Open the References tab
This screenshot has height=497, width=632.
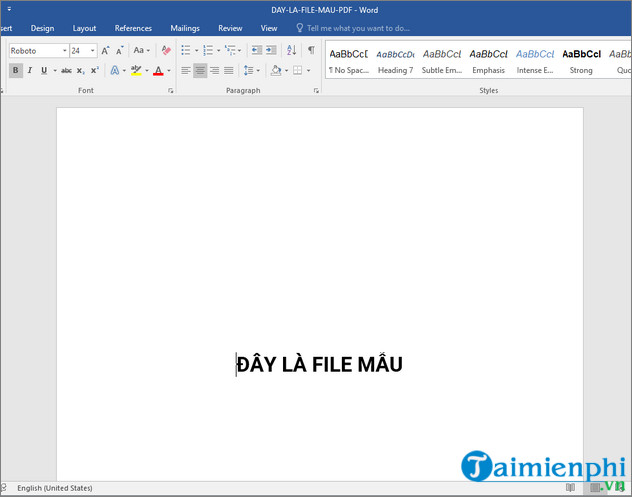[133, 28]
